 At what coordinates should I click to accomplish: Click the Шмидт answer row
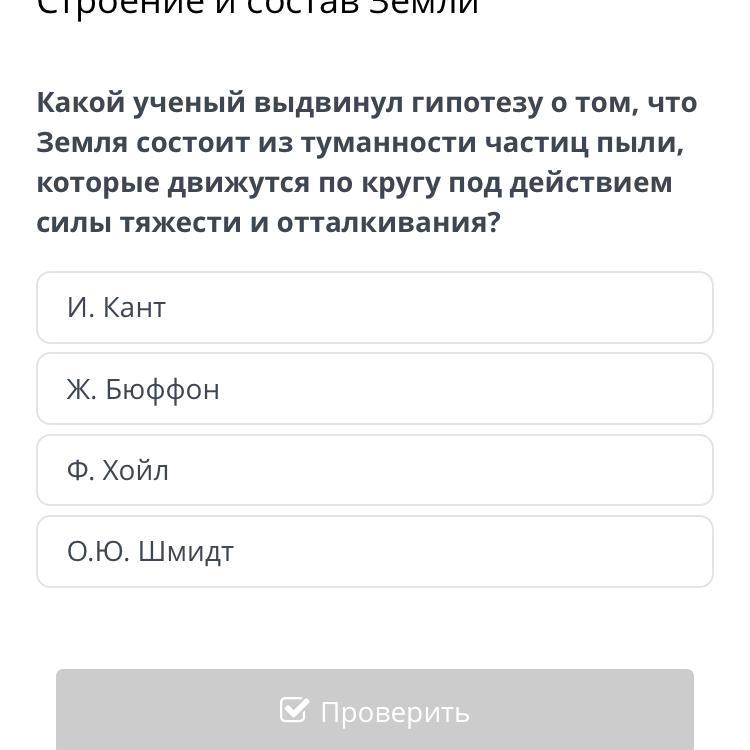coord(375,551)
